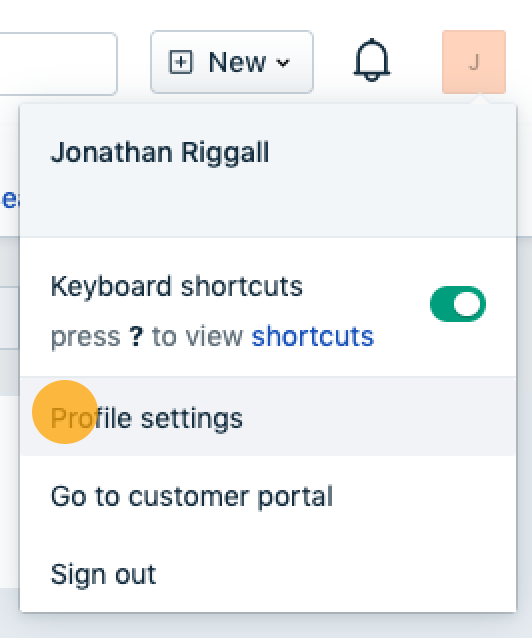The height and width of the screenshot is (638, 532).
Task: Click the plus icon inside New button
Action: [180, 62]
